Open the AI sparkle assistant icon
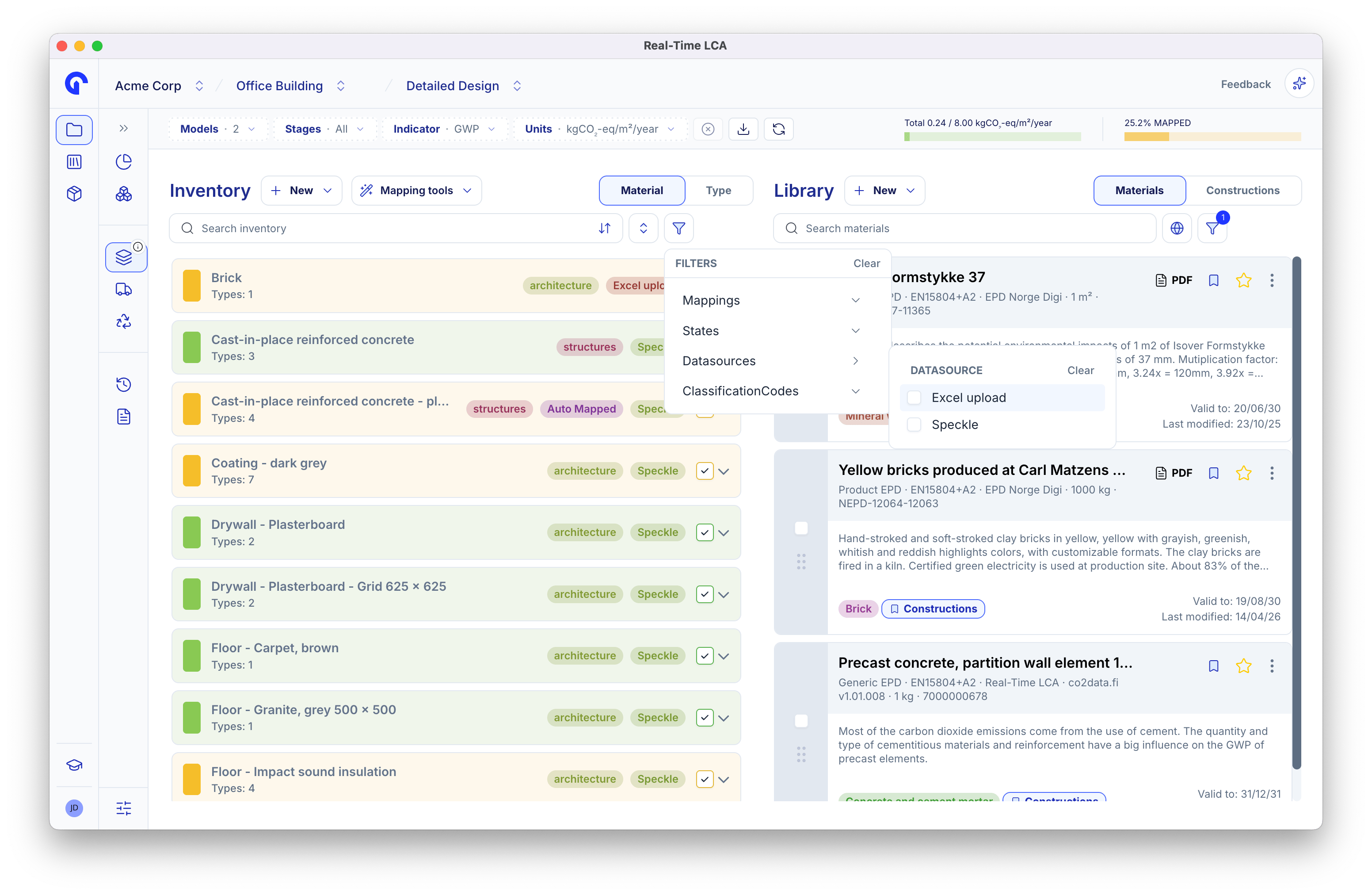Viewport: 1372px width, 895px height. tap(1299, 84)
